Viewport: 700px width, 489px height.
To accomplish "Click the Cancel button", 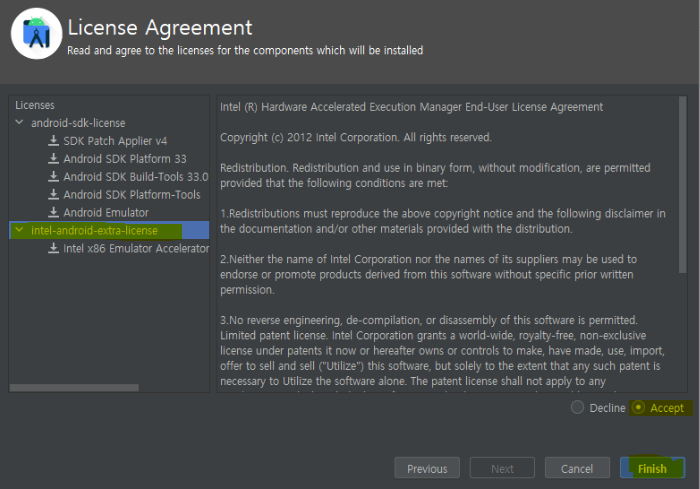I will point(577,468).
